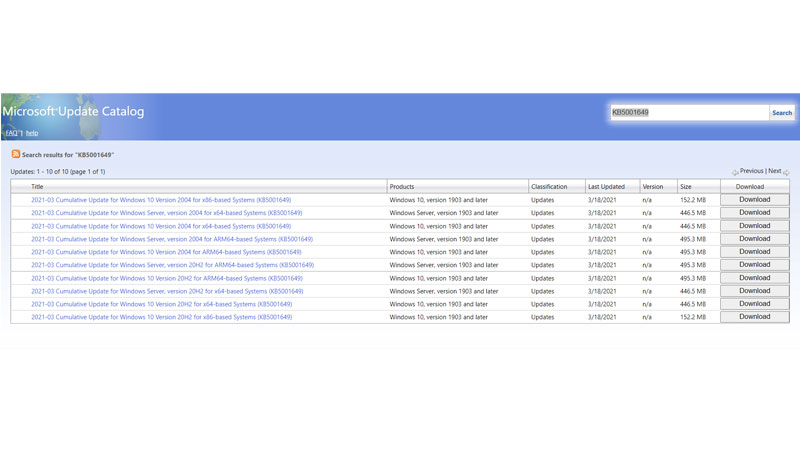Click the Previous page arrow icon
Image resolution: width=800 pixels, height=450 pixels.
click(x=735, y=172)
